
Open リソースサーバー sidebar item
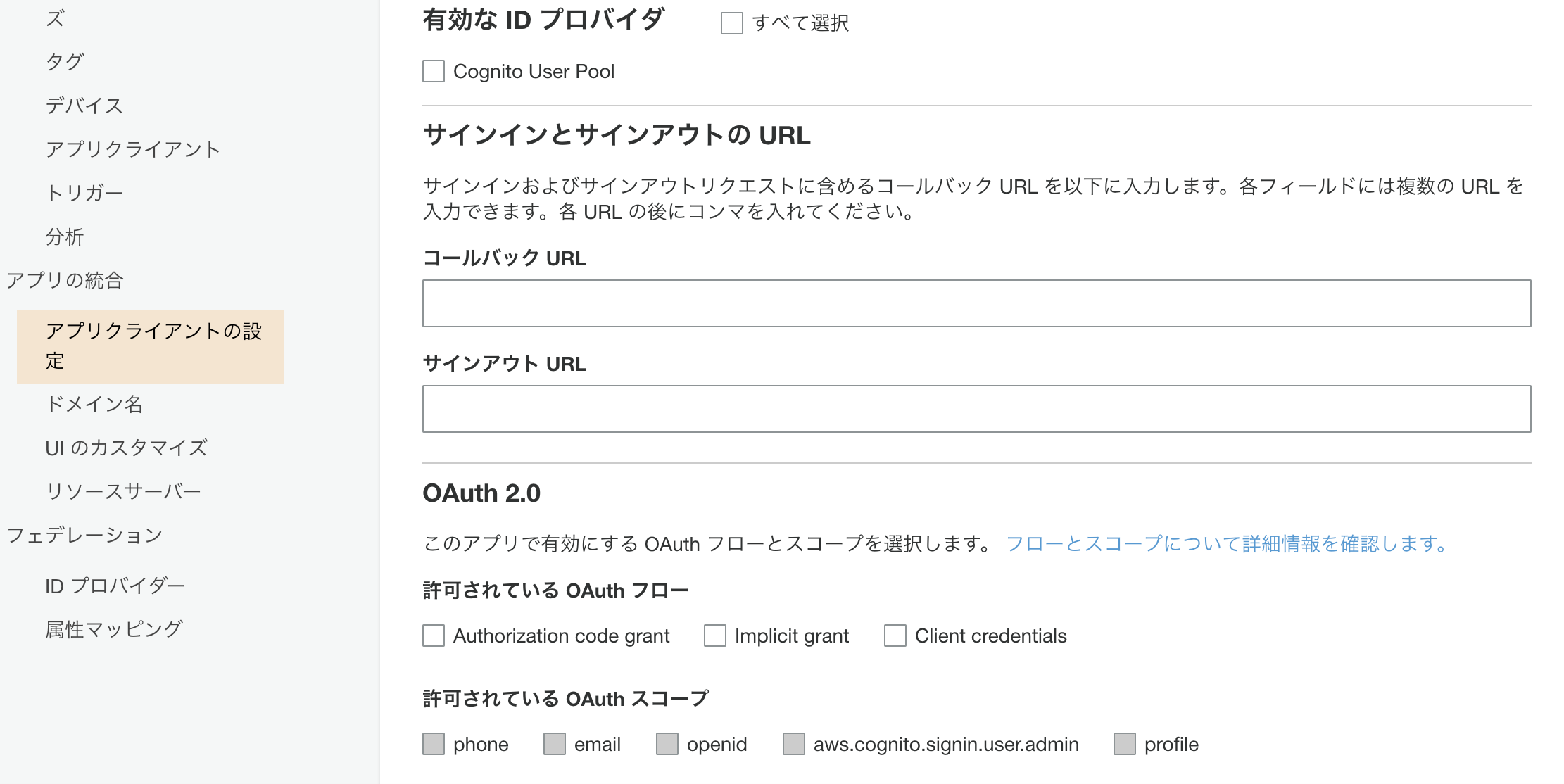point(124,491)
